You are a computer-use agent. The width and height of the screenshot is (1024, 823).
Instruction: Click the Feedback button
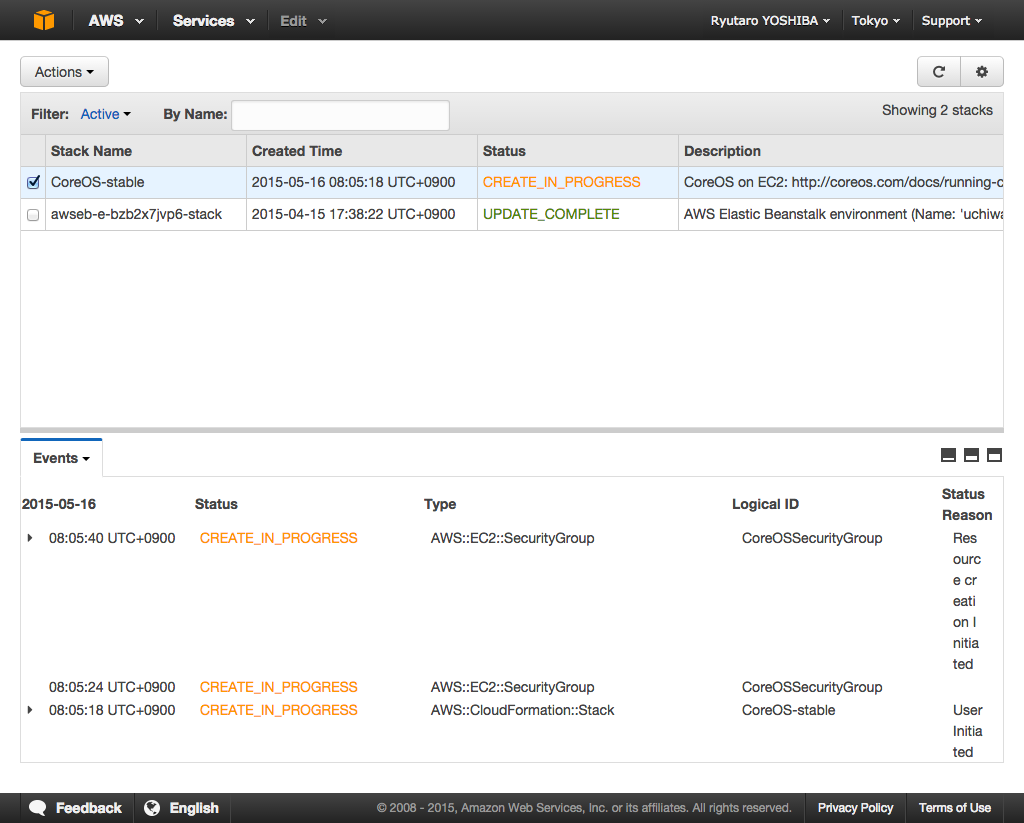pyautogui.click(x=76, y=808)
